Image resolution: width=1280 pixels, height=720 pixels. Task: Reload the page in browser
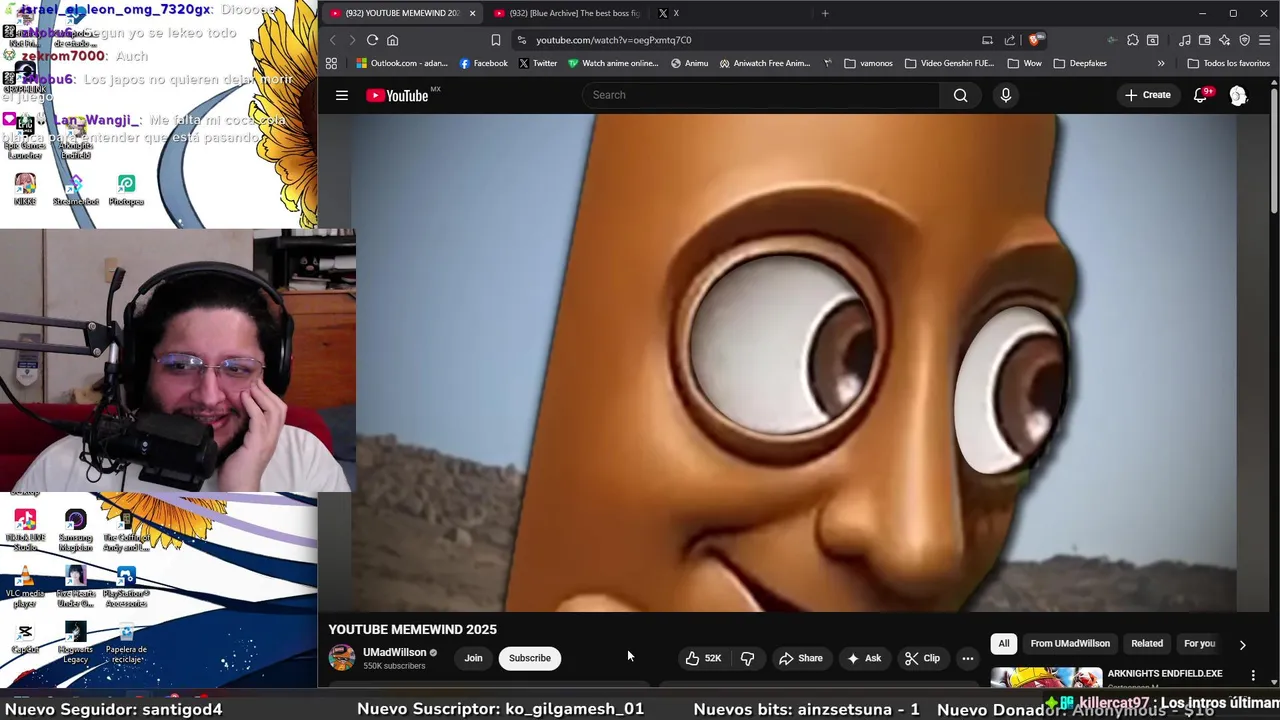pyautogui.click(x=372, y=40)
